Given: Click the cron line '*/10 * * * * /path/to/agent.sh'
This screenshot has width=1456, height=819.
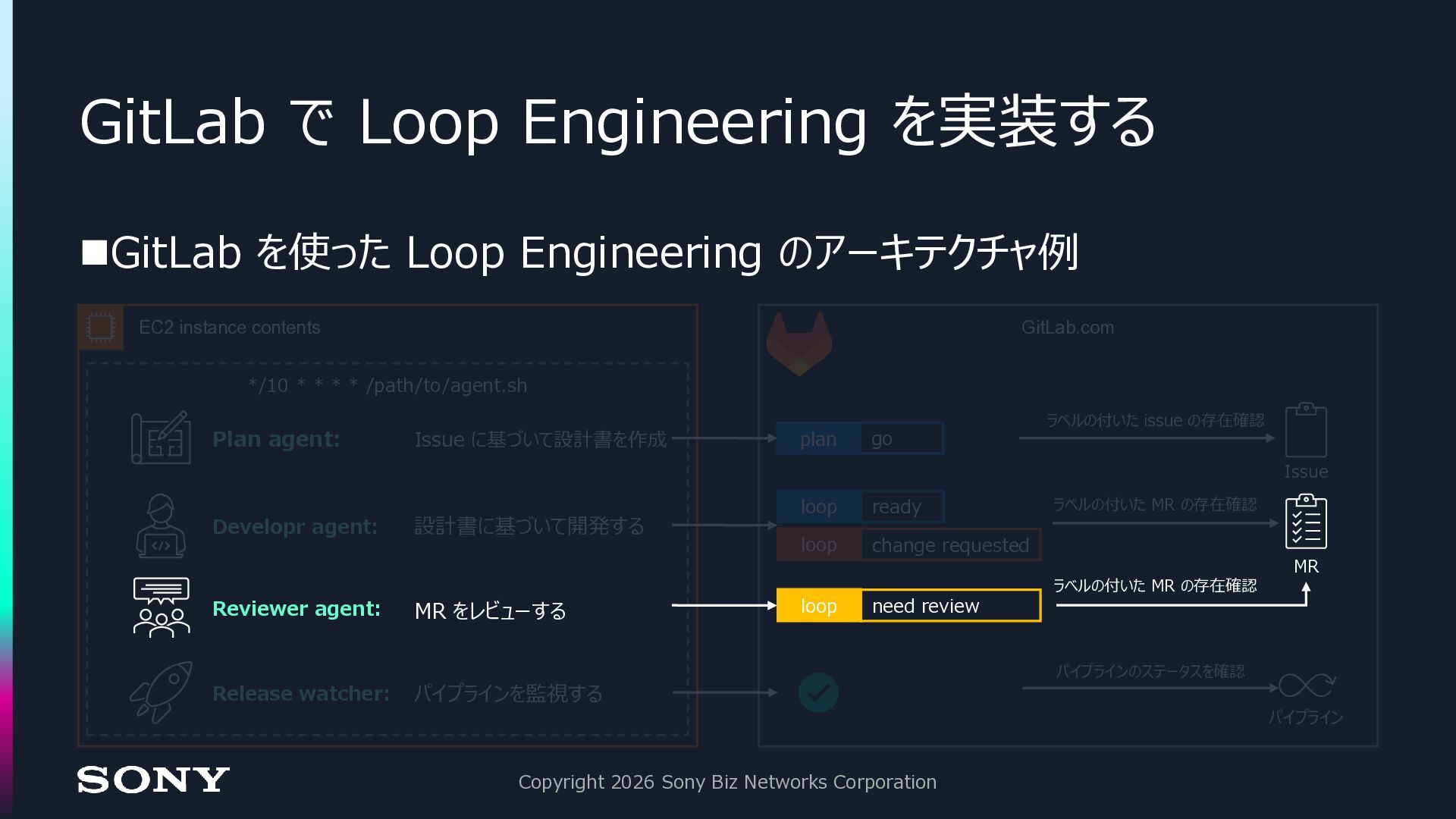Looking at the screenshot, I should [x=388, y=385].
